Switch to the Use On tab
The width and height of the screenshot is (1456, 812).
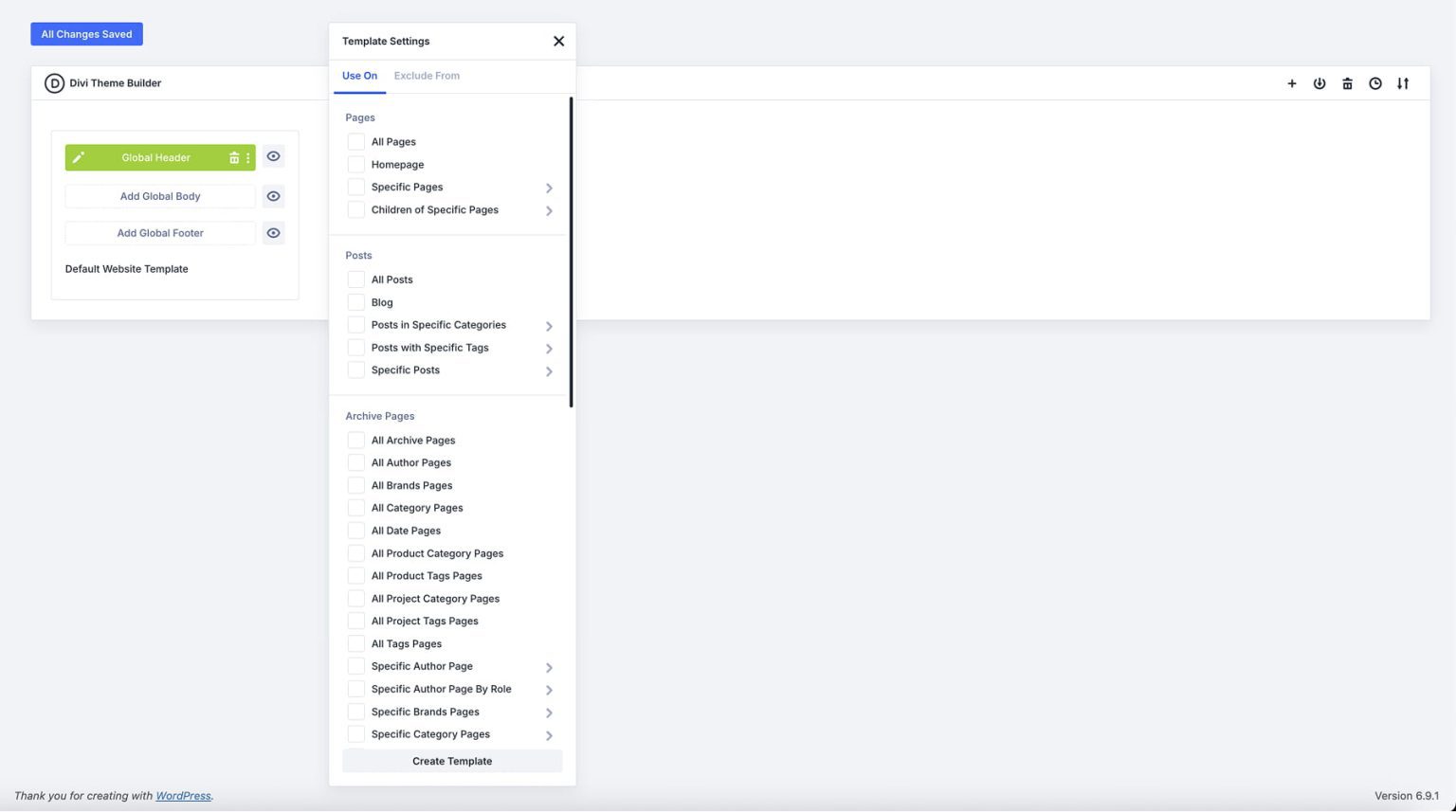[x=359, y=76]
